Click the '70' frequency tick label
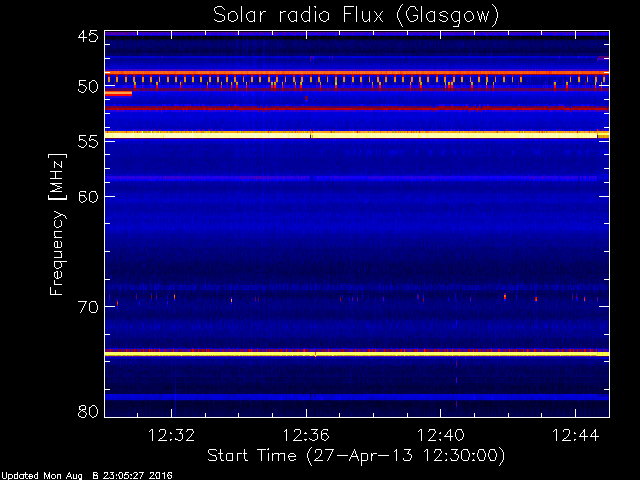The image size is (640, 480). point(88,307)
